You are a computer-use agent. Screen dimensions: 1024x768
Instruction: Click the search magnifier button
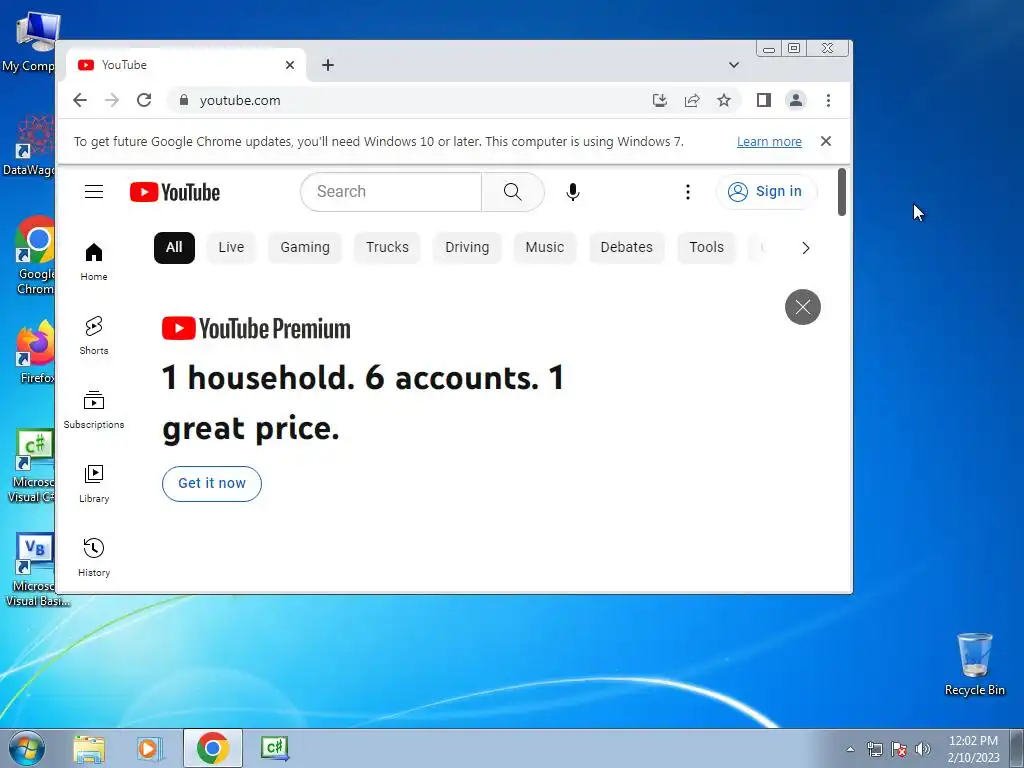(x=513, y=191)
